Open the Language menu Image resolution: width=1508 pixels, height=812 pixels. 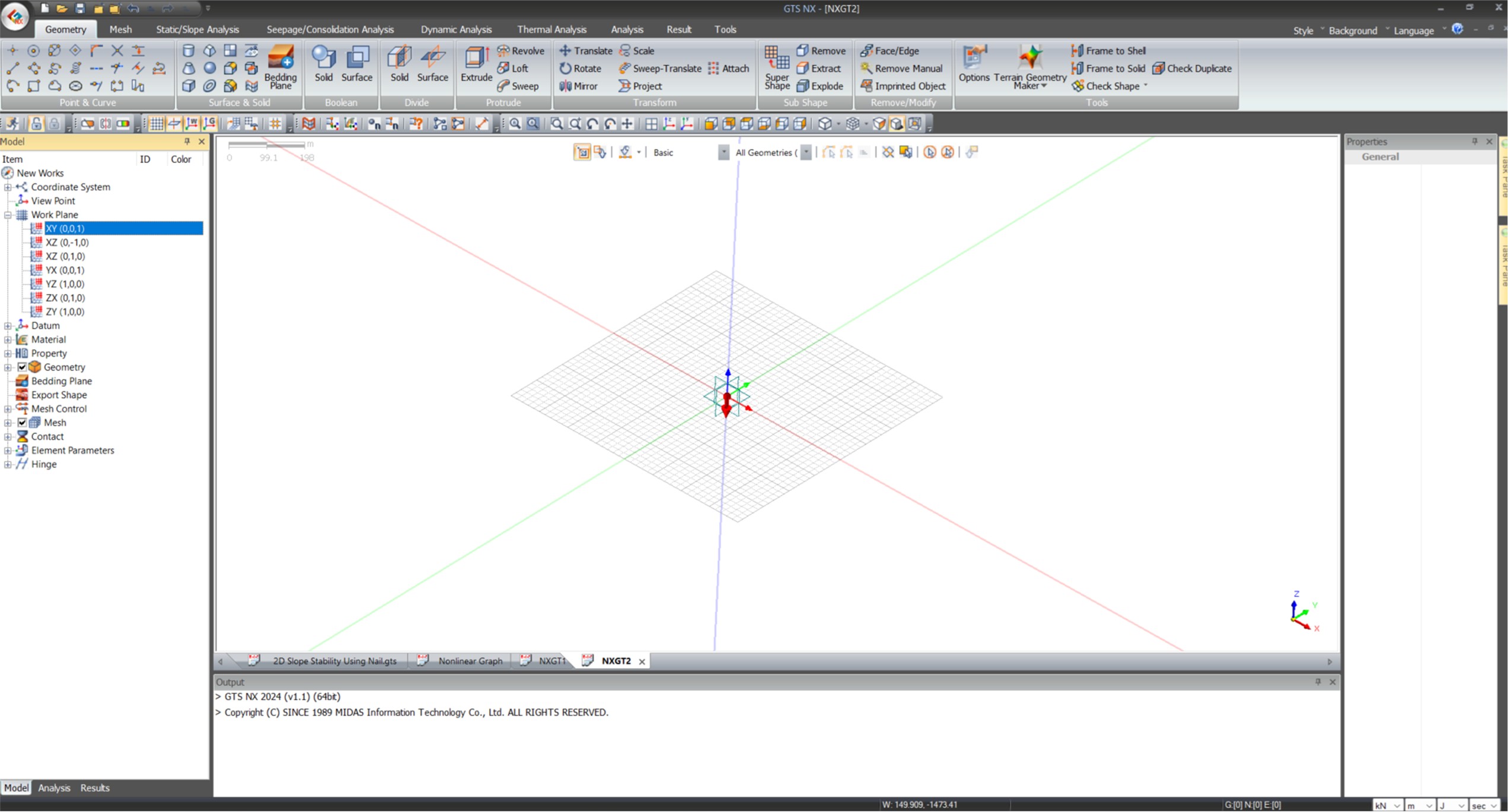[1414, 30]
